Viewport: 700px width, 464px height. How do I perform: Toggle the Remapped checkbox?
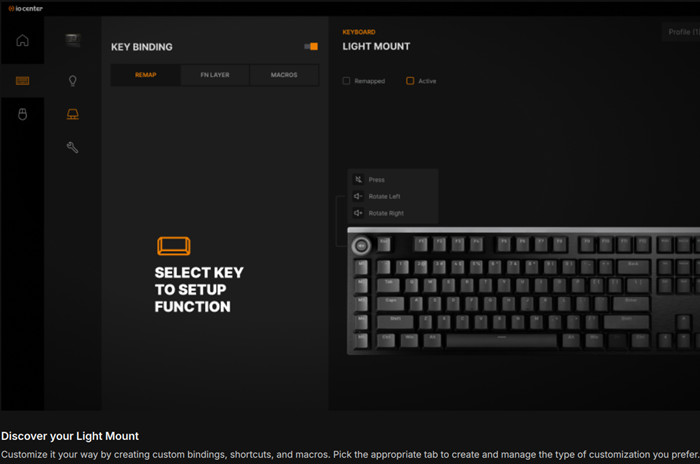tap(346, 81)
